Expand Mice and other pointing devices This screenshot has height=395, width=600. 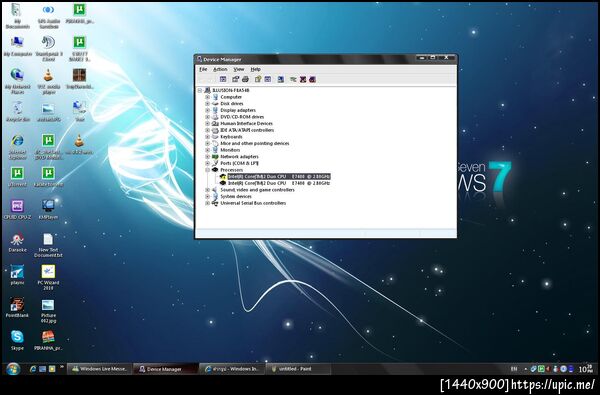(x=207, y=144)
